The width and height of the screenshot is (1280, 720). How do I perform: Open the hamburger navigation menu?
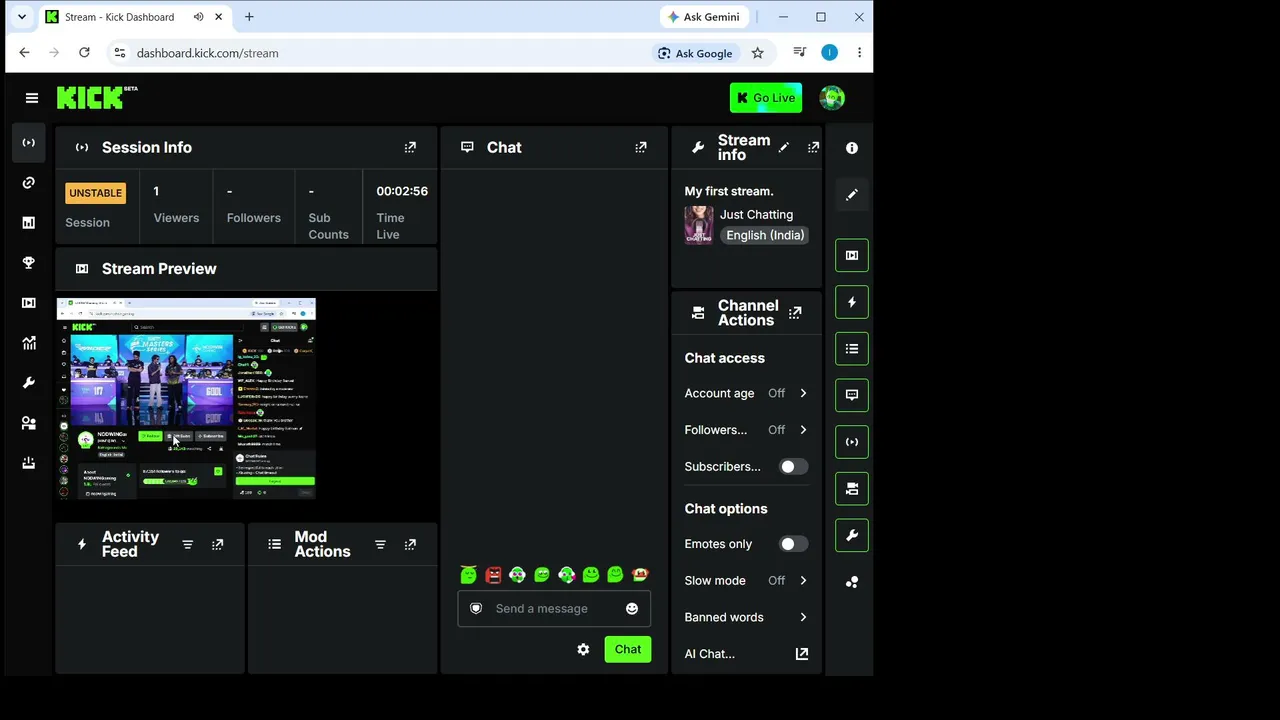(x=32, y=98)
